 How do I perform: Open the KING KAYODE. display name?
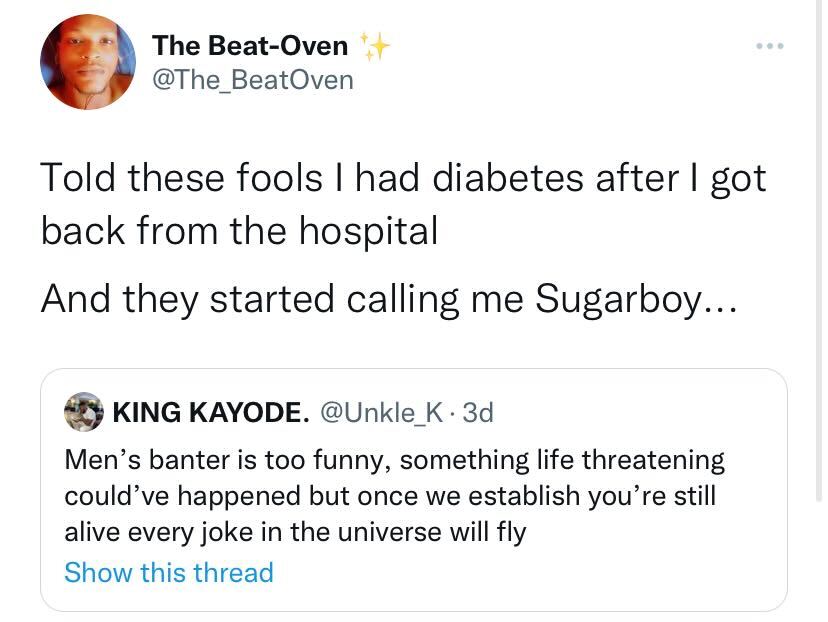210,411
